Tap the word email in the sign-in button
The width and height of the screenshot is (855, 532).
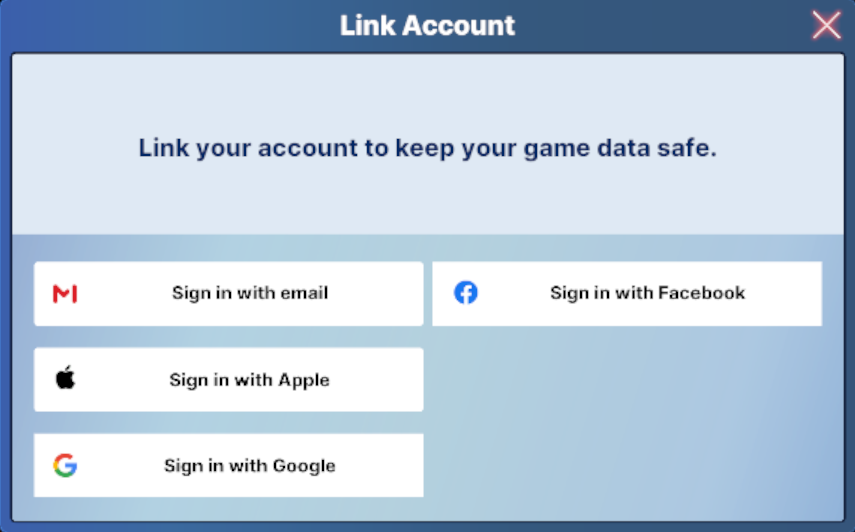(x=304, y=293)
